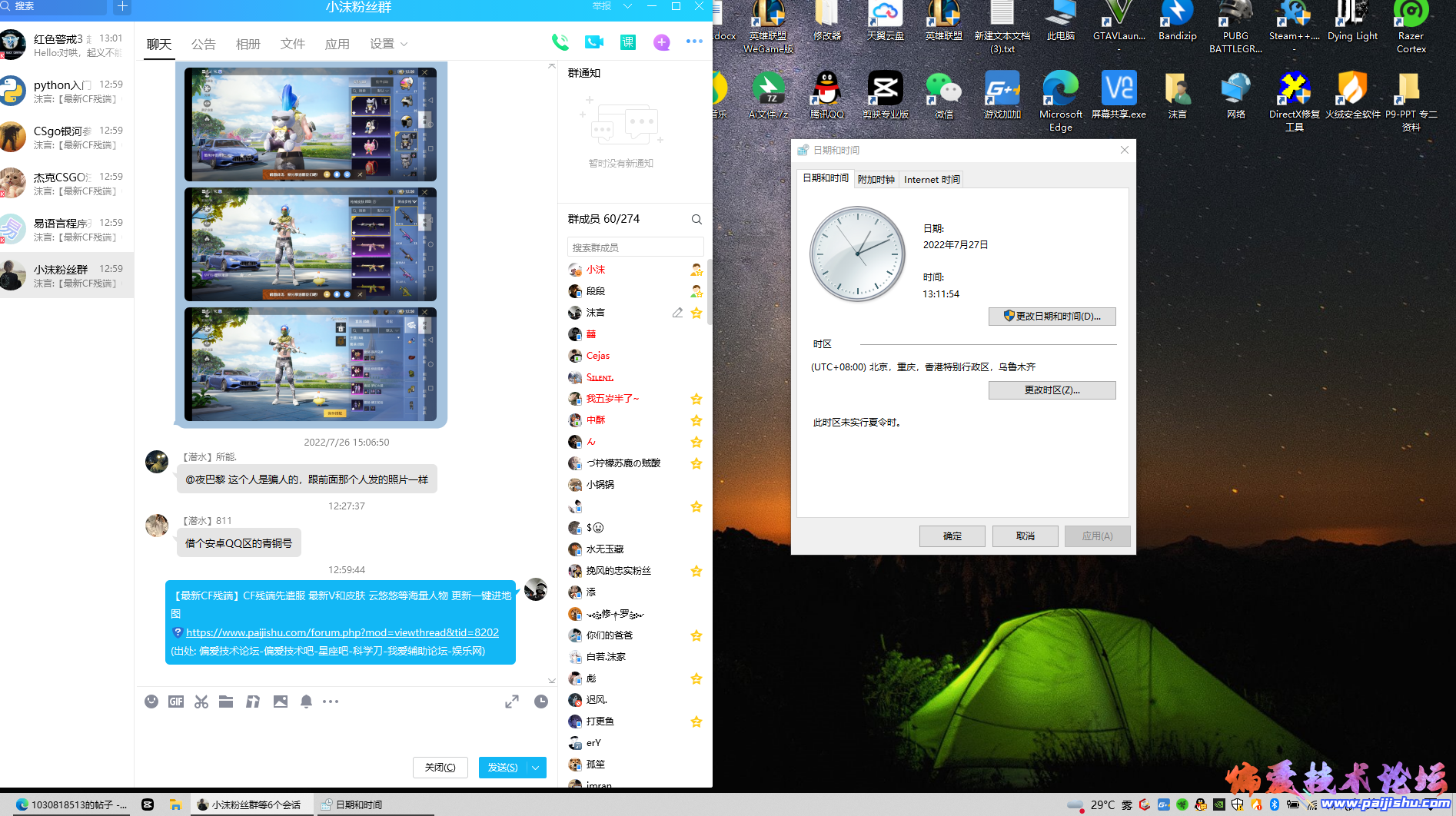
Task: Open the send file folder icon
Action: (226, 702)
